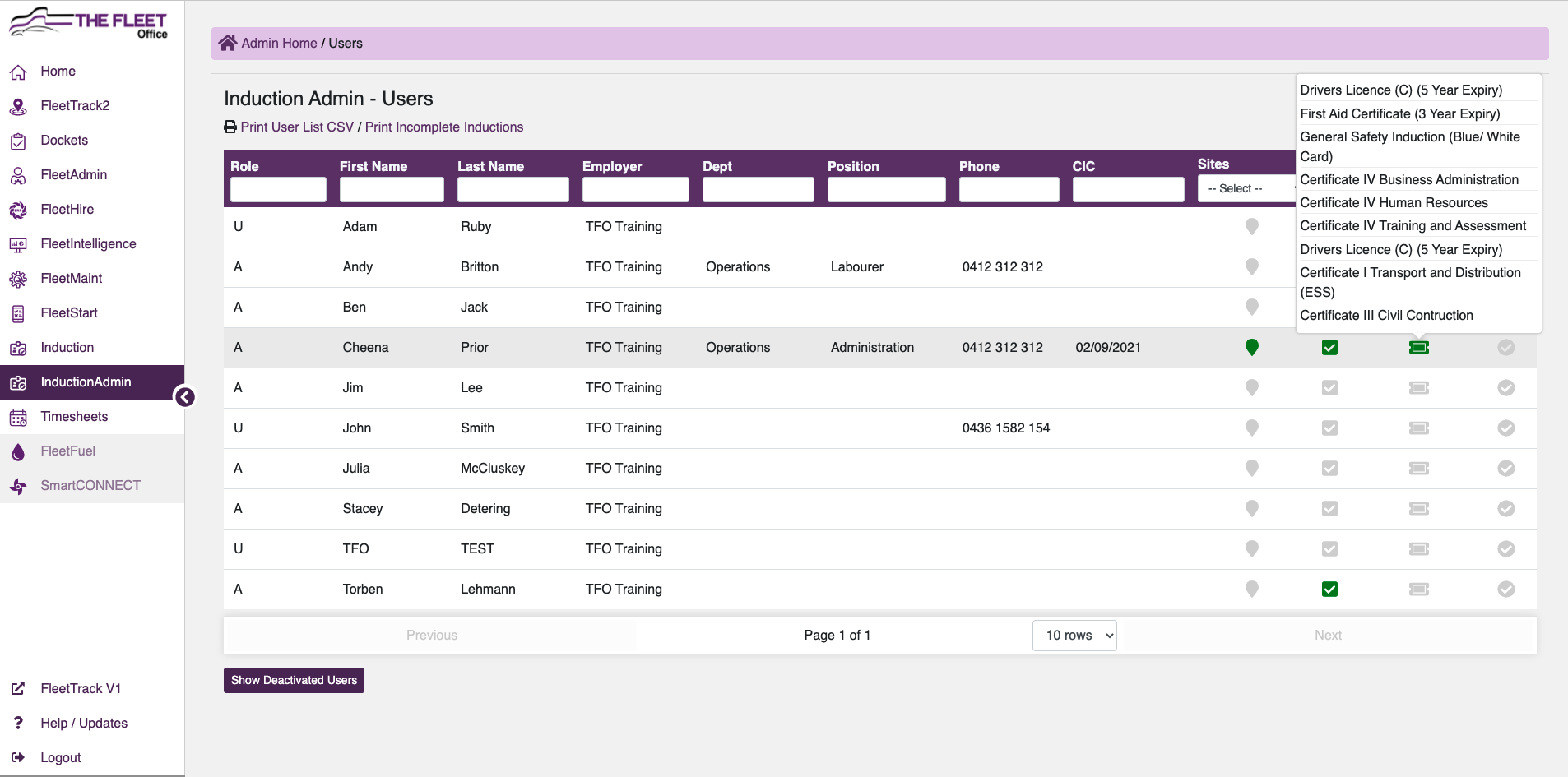
Task: Click the Phone filter input
Action: [x=1009, y=189]
